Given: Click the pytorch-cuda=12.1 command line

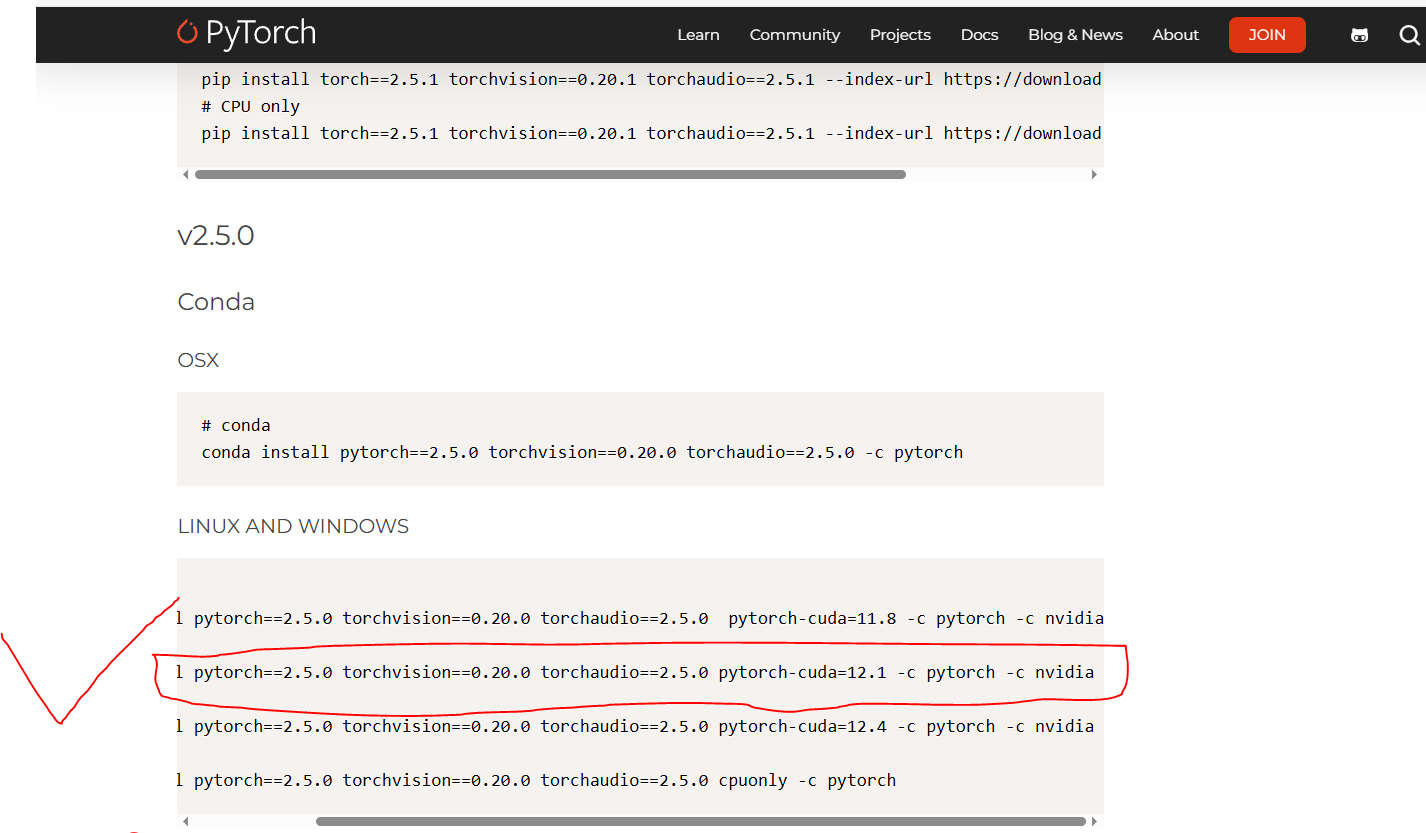Looking at the screenshot, I should click(x=635, y=672).
